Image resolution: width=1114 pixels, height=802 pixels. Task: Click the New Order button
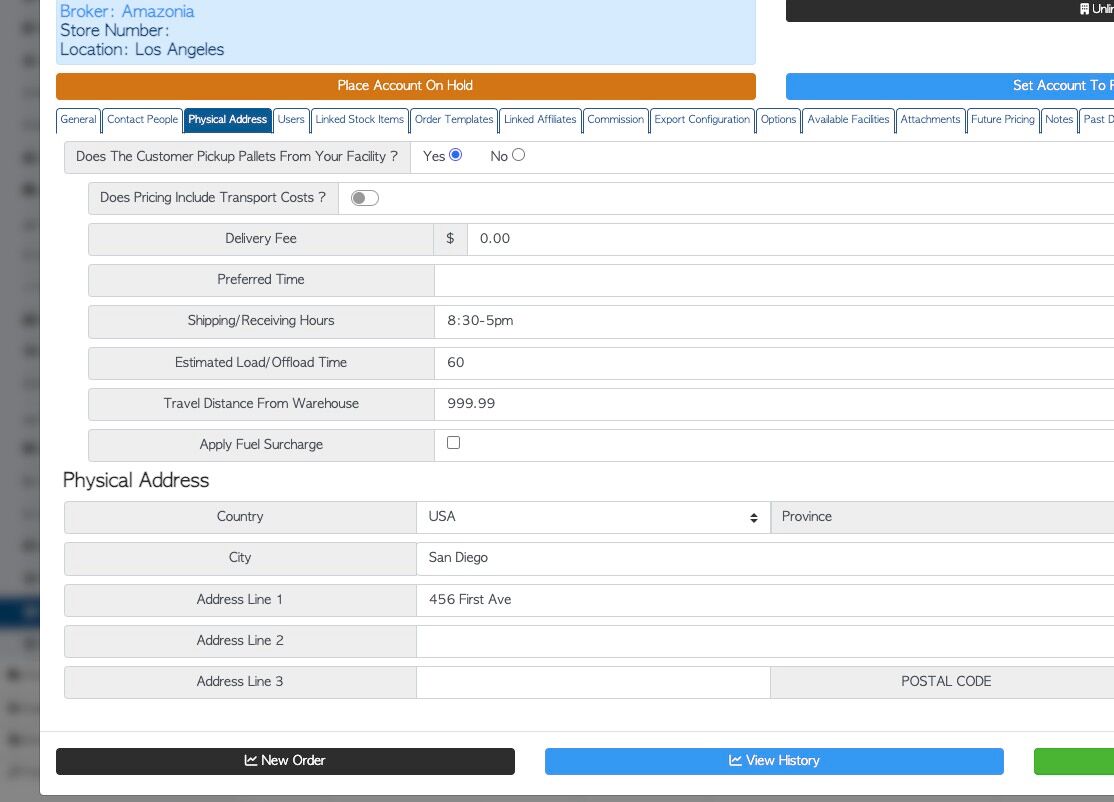click(x=286, y=761)
